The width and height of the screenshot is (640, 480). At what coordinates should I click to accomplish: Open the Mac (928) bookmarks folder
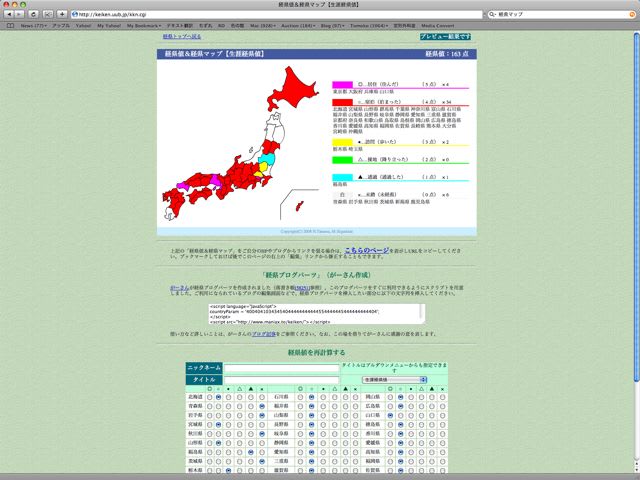coord(262,26)
